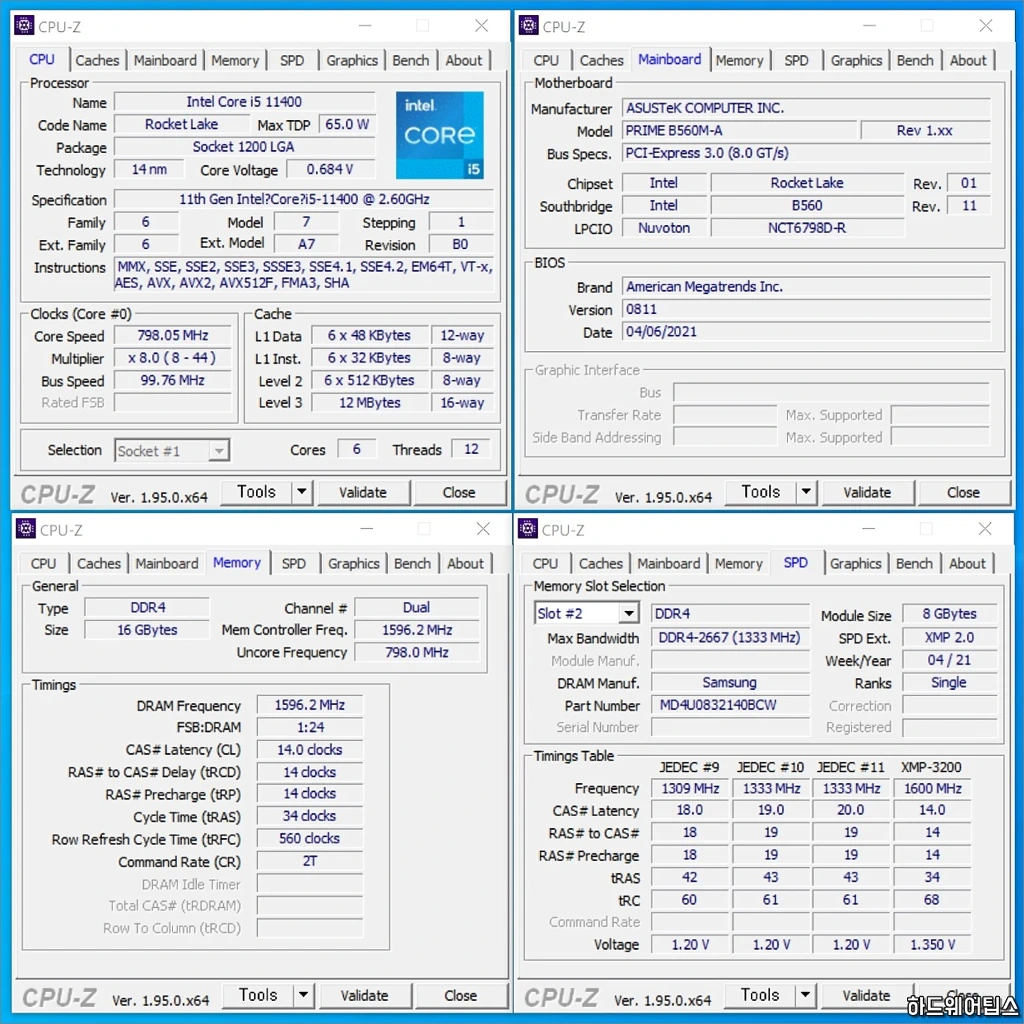Expand the Tools arrow in the Mainboard window
The image size is (1024, 1024).
(806, 492)
